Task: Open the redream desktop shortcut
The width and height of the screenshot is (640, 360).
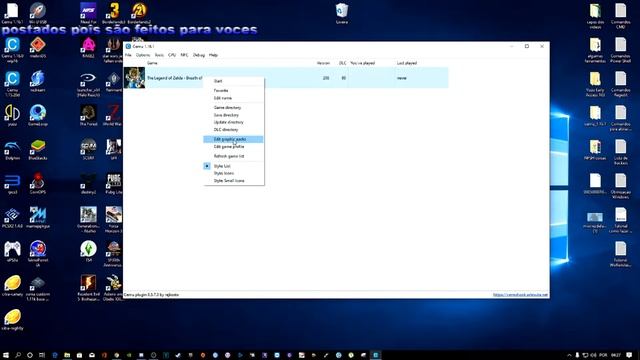Action: [x=38, y=82]
